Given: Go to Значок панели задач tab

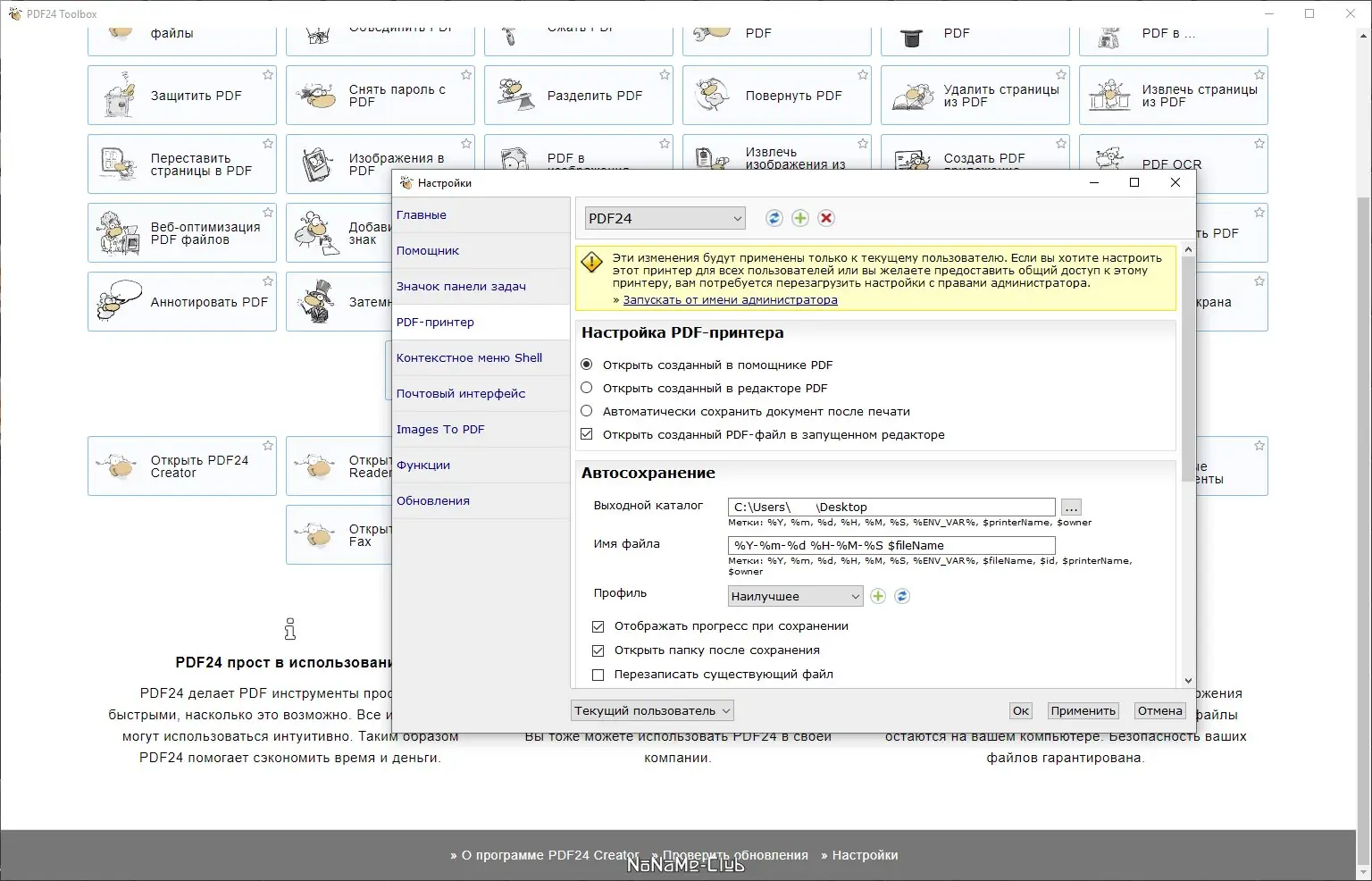Looking at the screenshot, I should tap(481, 287).
